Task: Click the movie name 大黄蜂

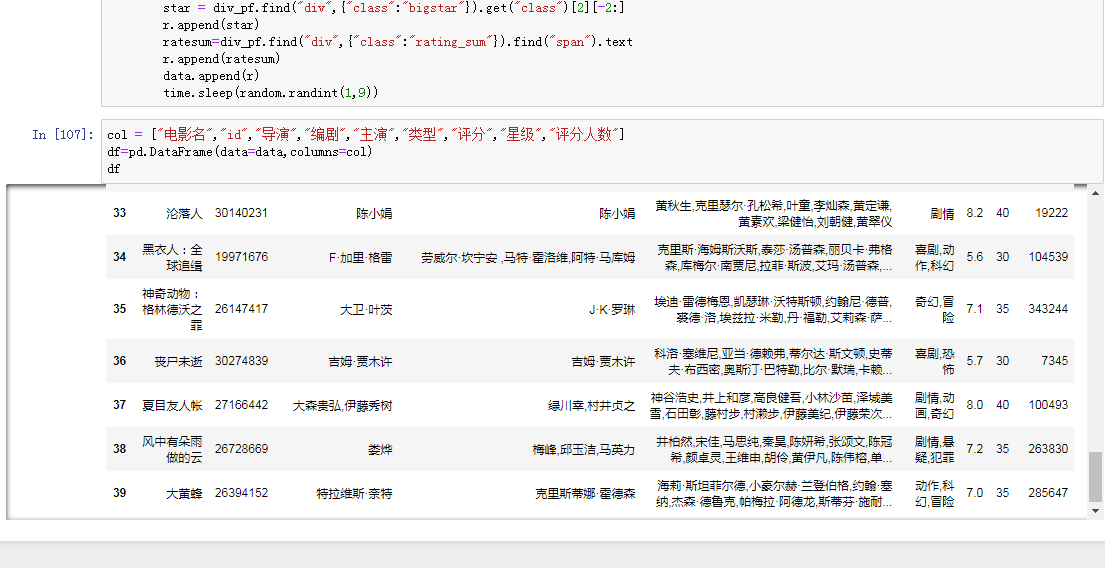Action: click(x=184, y=493)
